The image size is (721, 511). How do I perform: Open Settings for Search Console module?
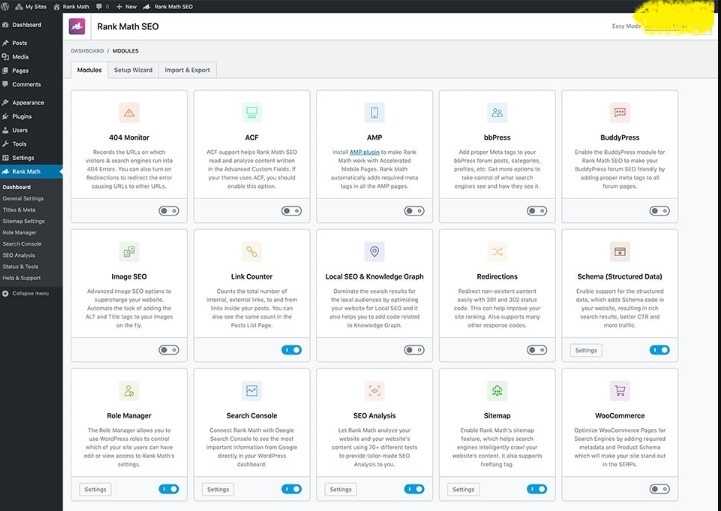(218, 489)
